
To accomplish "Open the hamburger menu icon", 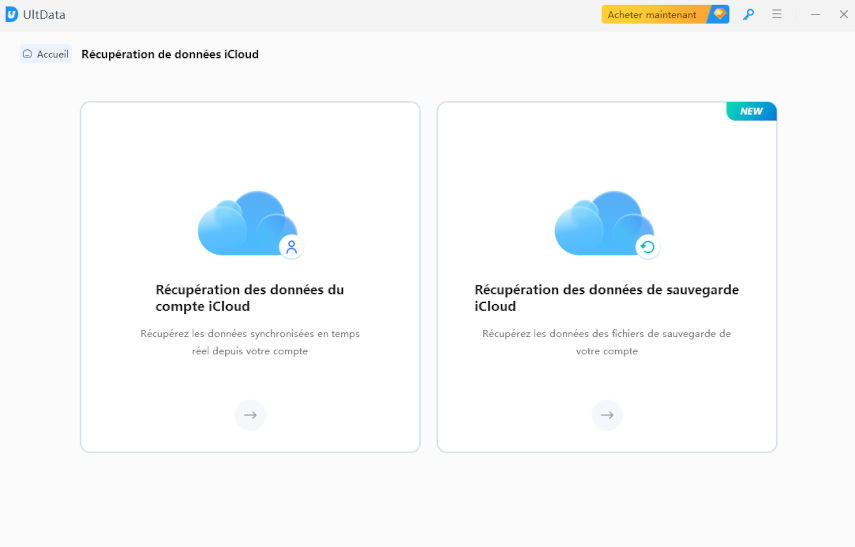I will coord(776,14).
